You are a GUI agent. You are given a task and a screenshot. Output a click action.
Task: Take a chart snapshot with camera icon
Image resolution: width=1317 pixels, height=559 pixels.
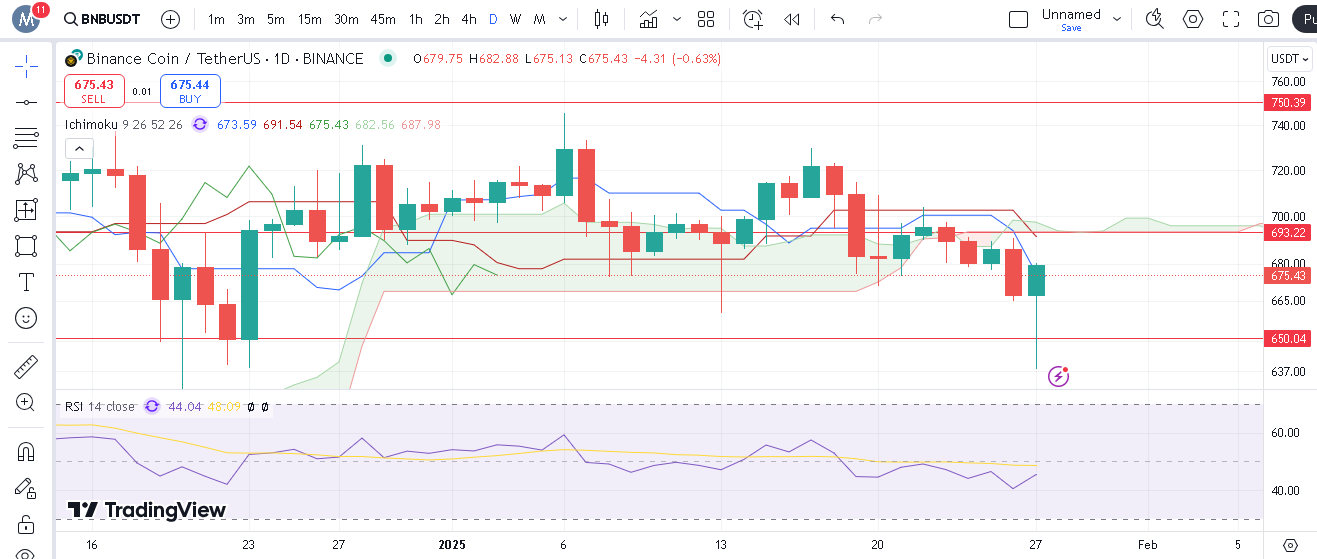click(x=1269, y=19)
